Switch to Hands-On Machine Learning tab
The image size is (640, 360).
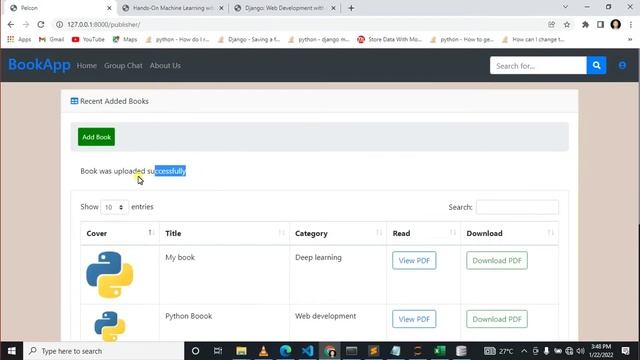click(173, 8)
